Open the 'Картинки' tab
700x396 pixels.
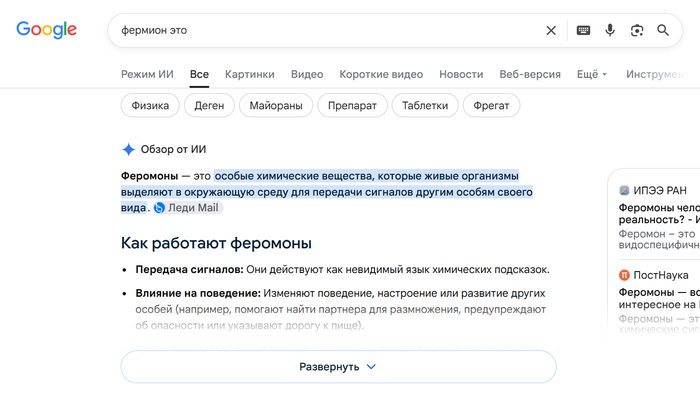click(250, 74)
